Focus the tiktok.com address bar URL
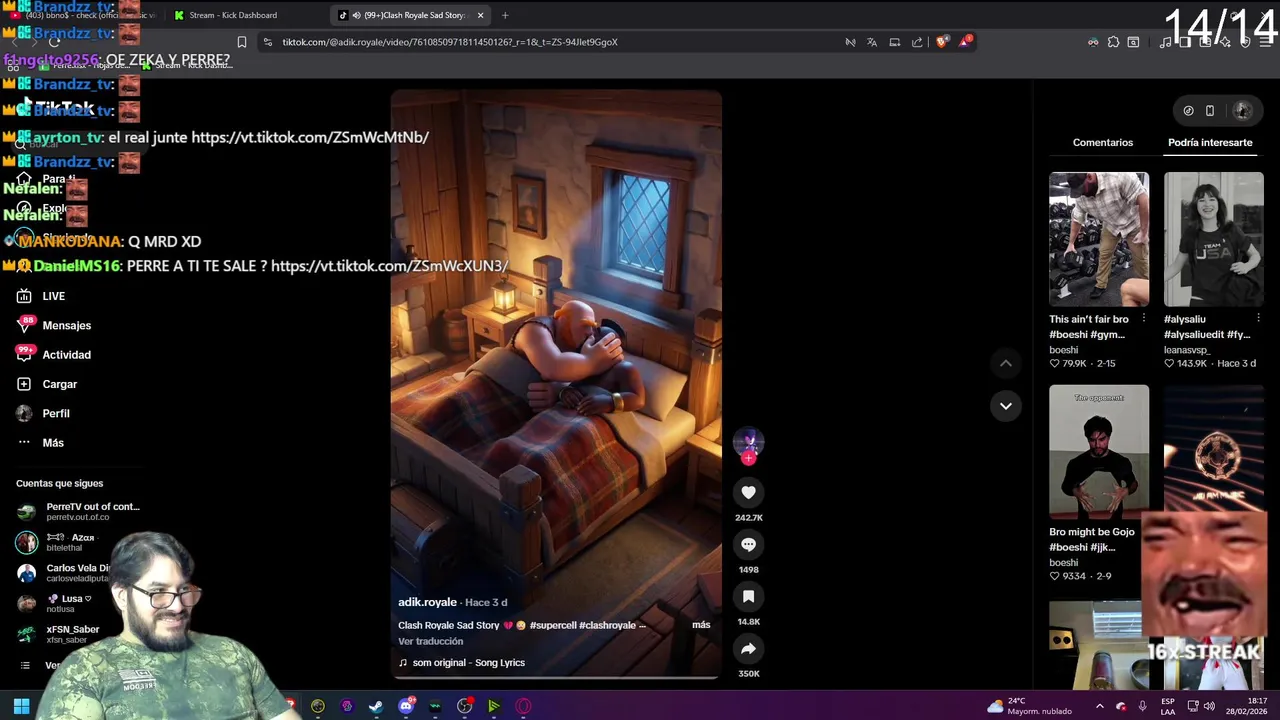Image resolution: width=1280 pixels, height=720 pixels. pyautogui.click(x=450, y=42)
